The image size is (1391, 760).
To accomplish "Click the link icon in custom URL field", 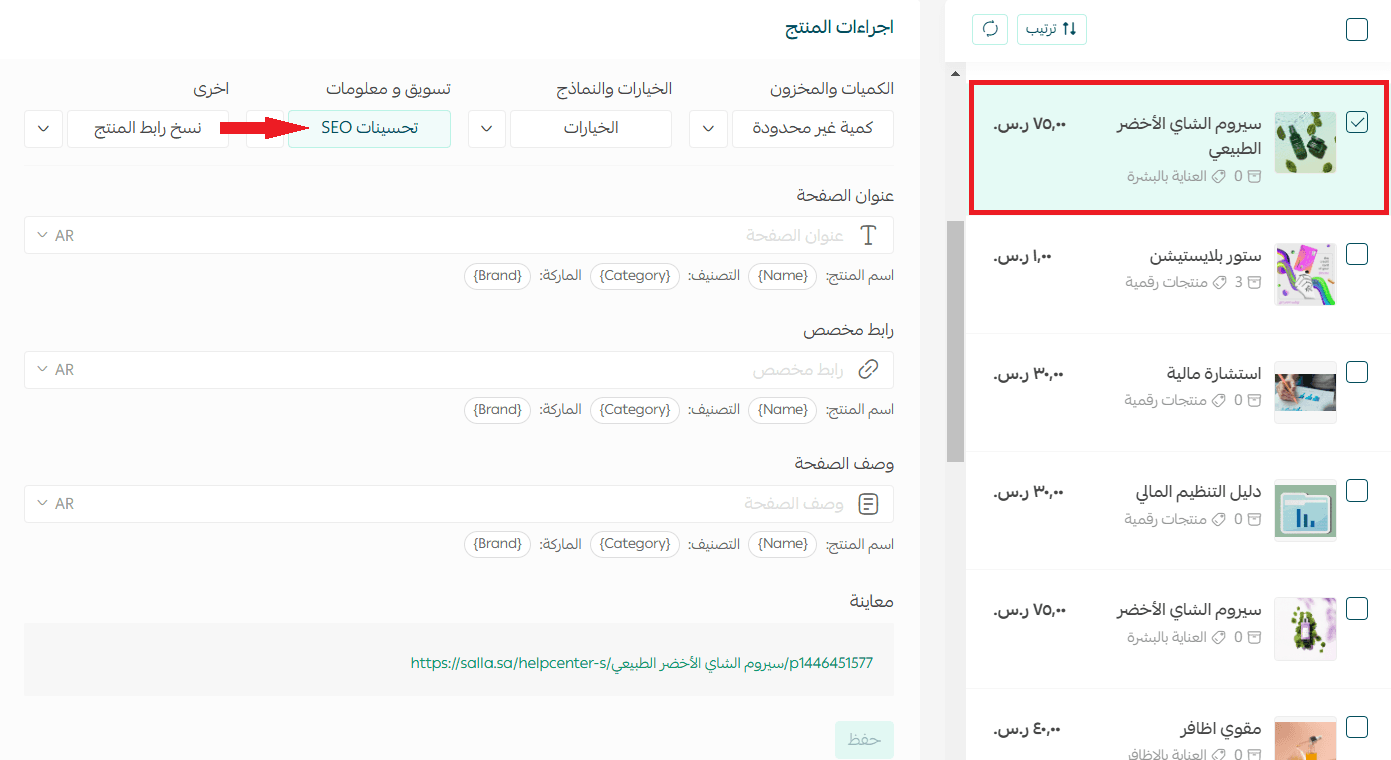I will click(868, 370).
